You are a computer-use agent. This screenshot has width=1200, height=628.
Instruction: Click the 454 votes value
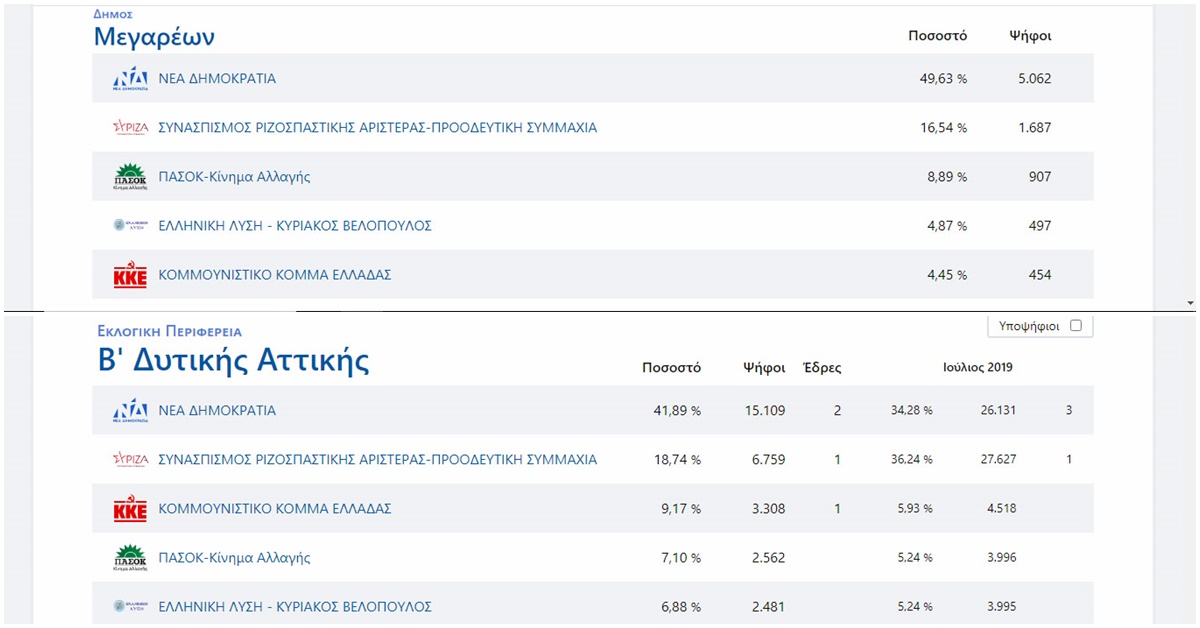pos(1040,275)
